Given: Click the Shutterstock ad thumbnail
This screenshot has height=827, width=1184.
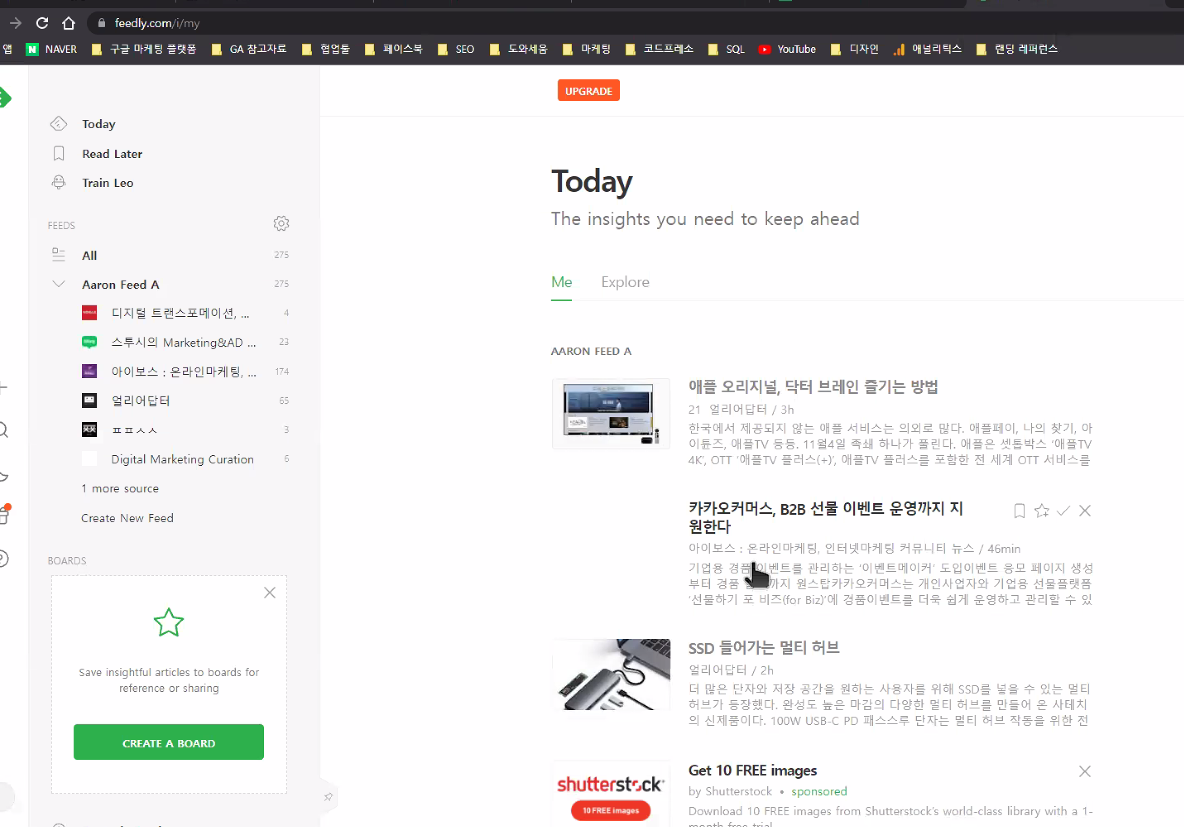Looking at the screenshot, I should click(610, 793).
